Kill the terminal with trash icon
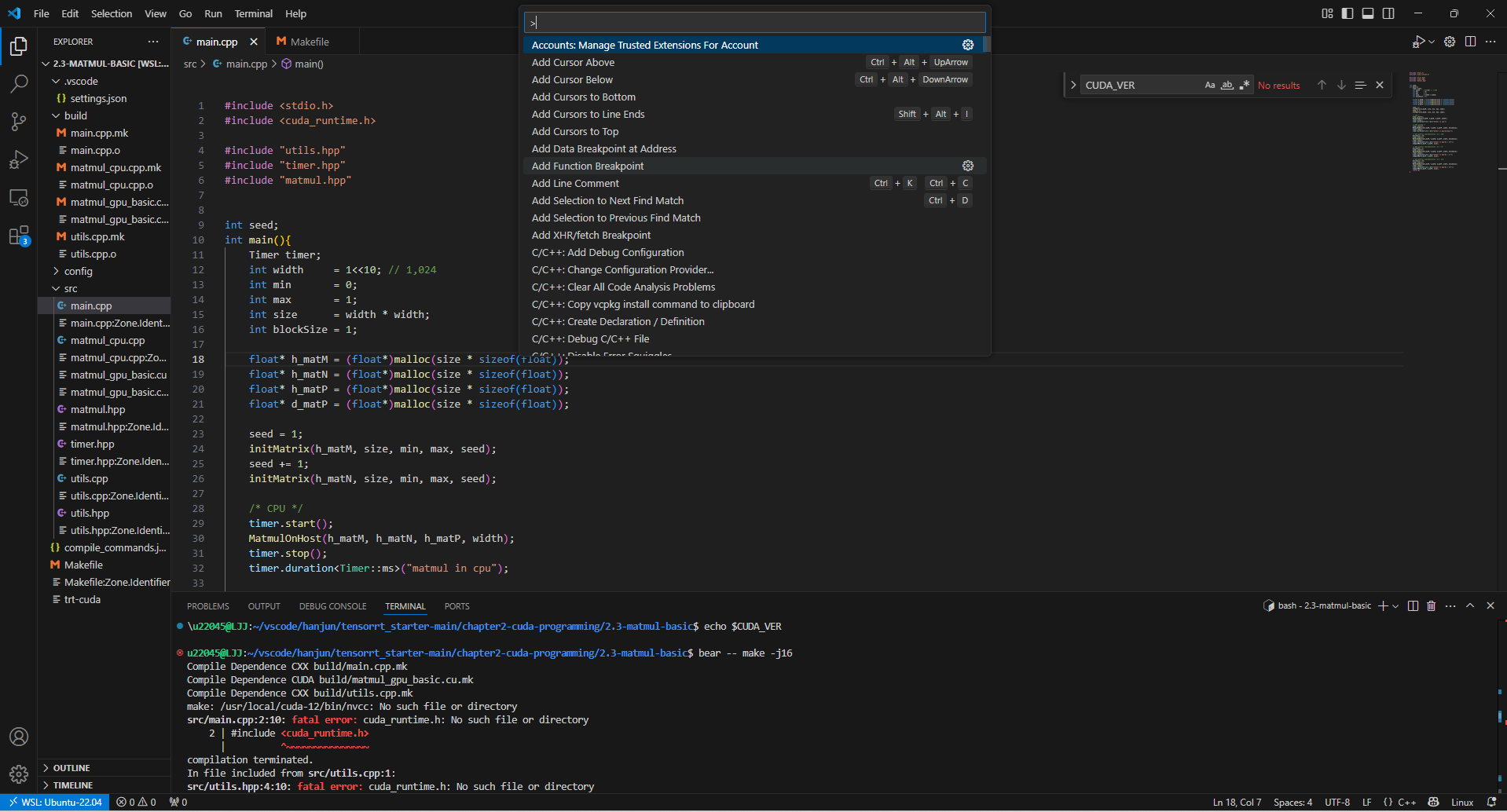This screenshot has height=812, width=1507. coord(1431,605)
